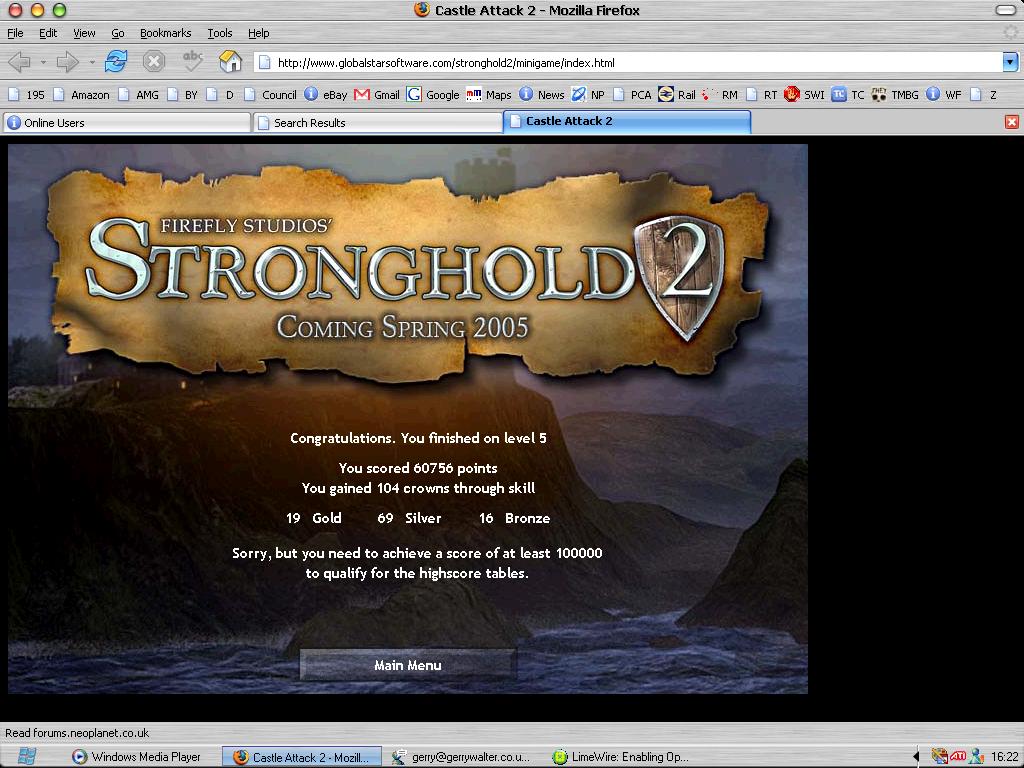Open the File menu
Image resolution: width=1024 pixels, height=768 pixels.
[15, 33]
